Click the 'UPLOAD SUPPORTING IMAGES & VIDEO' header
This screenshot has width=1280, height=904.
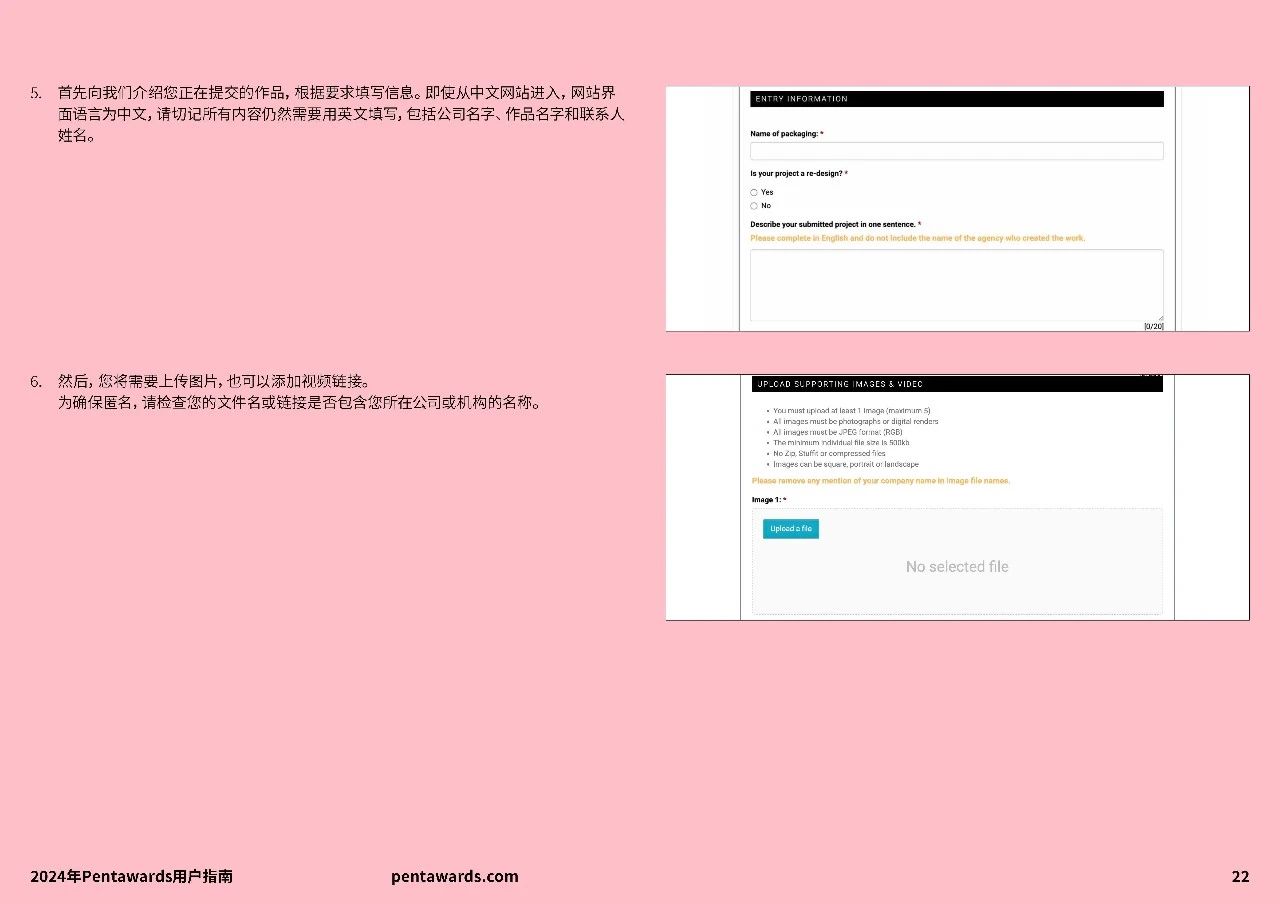click(957, 384)
